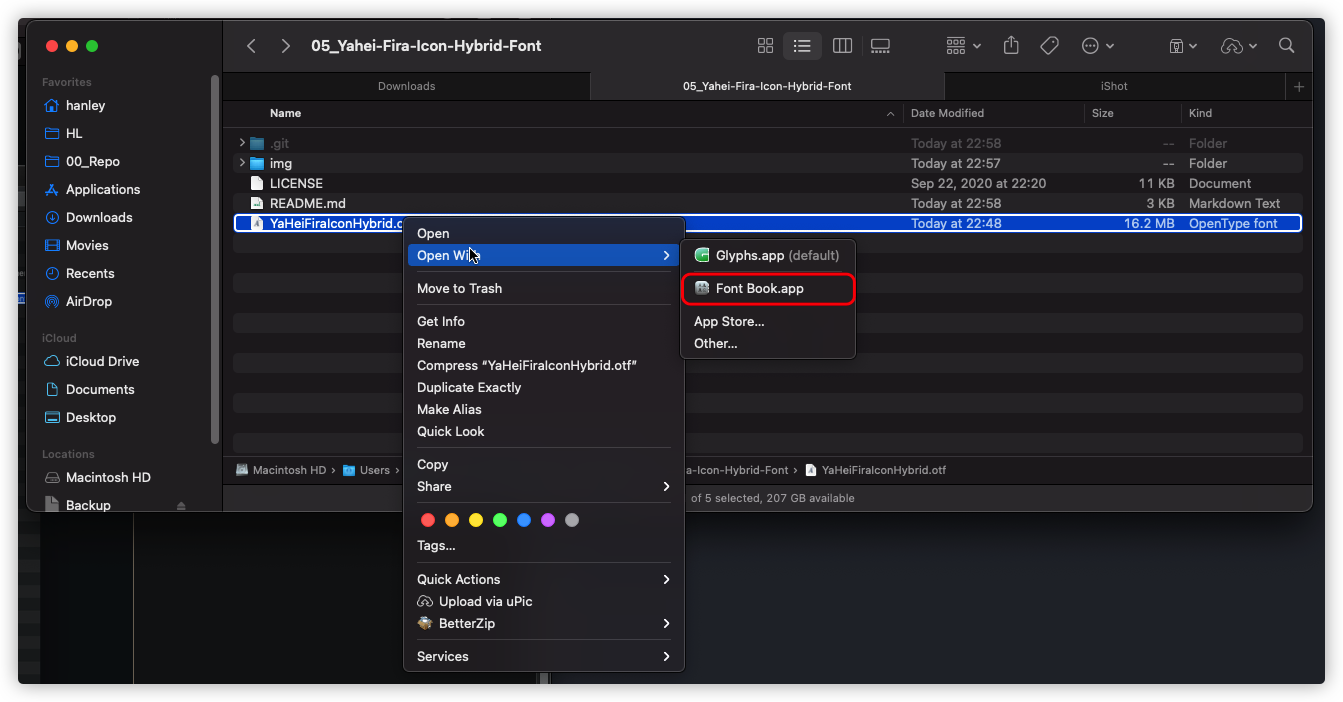Choose Quick Look
The image size is (1343, 702).
(544, 431)
